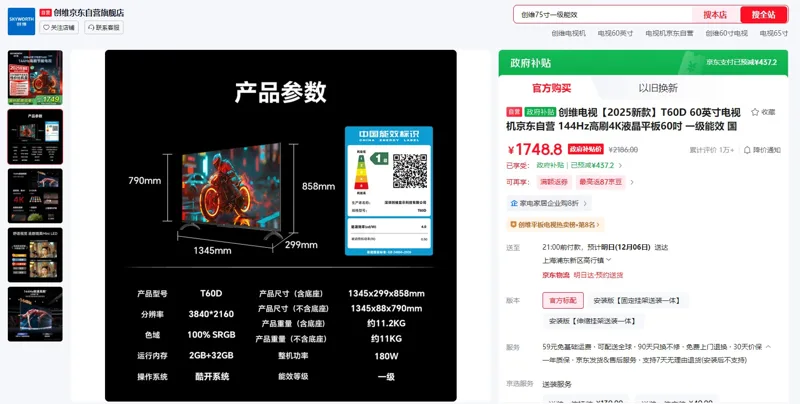Click the 满额返券 coupon tag
The height and width of the screenshot is (404, 800).
[554, 182]
